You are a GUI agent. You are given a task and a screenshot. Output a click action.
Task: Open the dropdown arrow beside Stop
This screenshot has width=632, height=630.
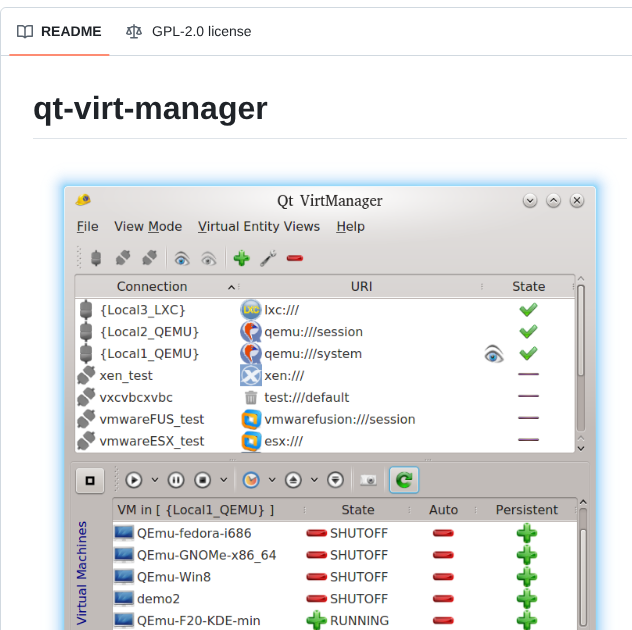[x=224, y=480]
